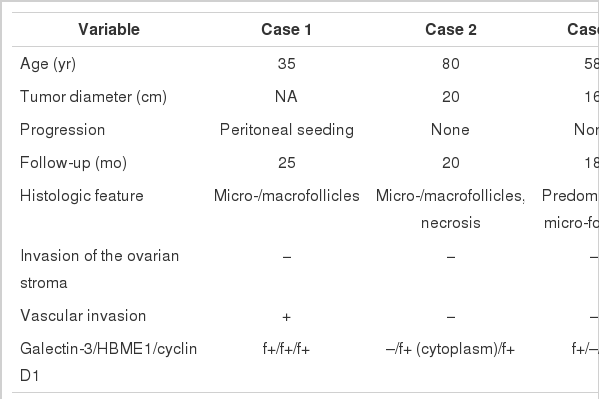
Task: Click the Case 2 age value 80
Action: [451, 64]
